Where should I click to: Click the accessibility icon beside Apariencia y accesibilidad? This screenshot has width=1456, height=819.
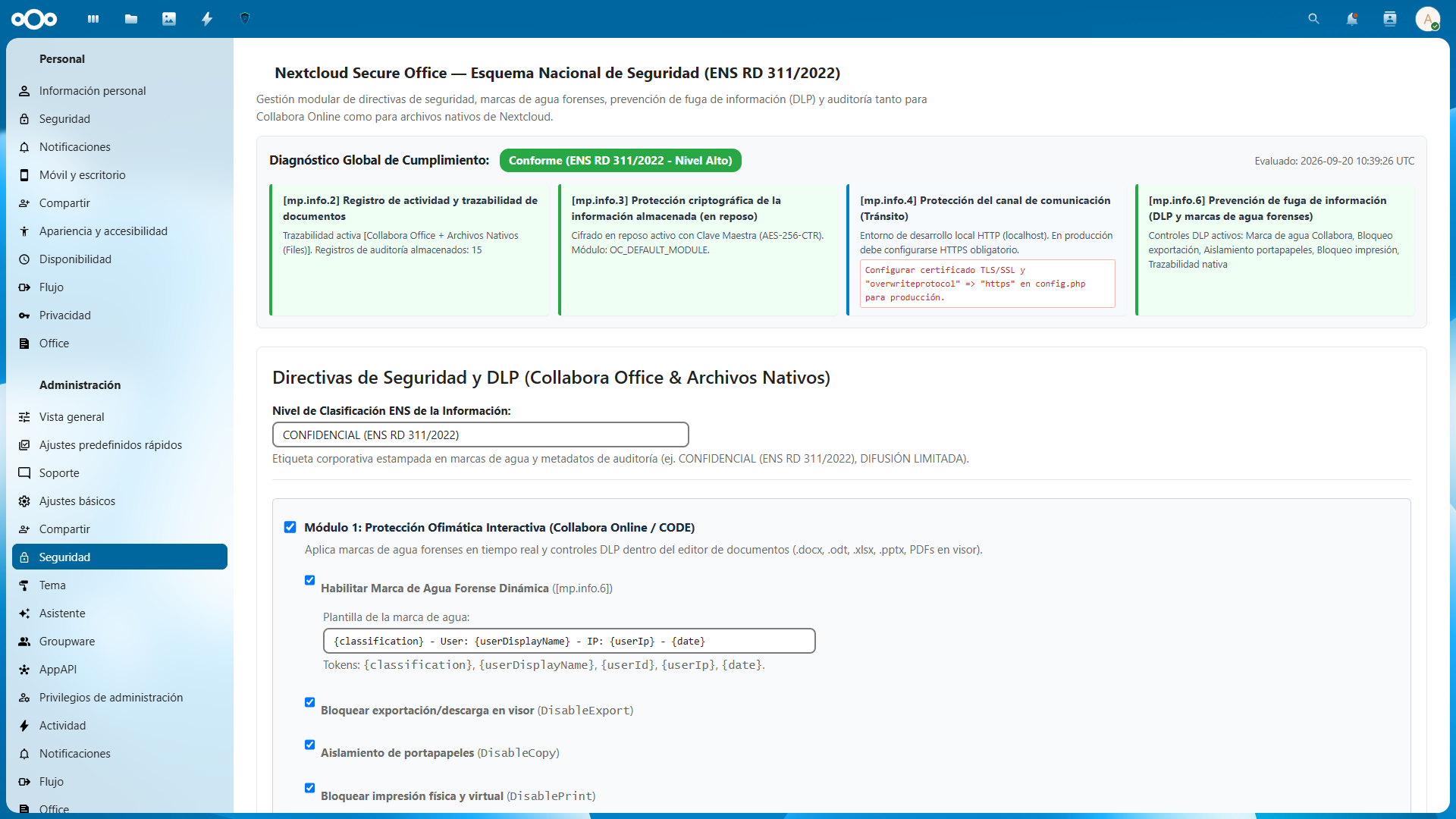24,231
